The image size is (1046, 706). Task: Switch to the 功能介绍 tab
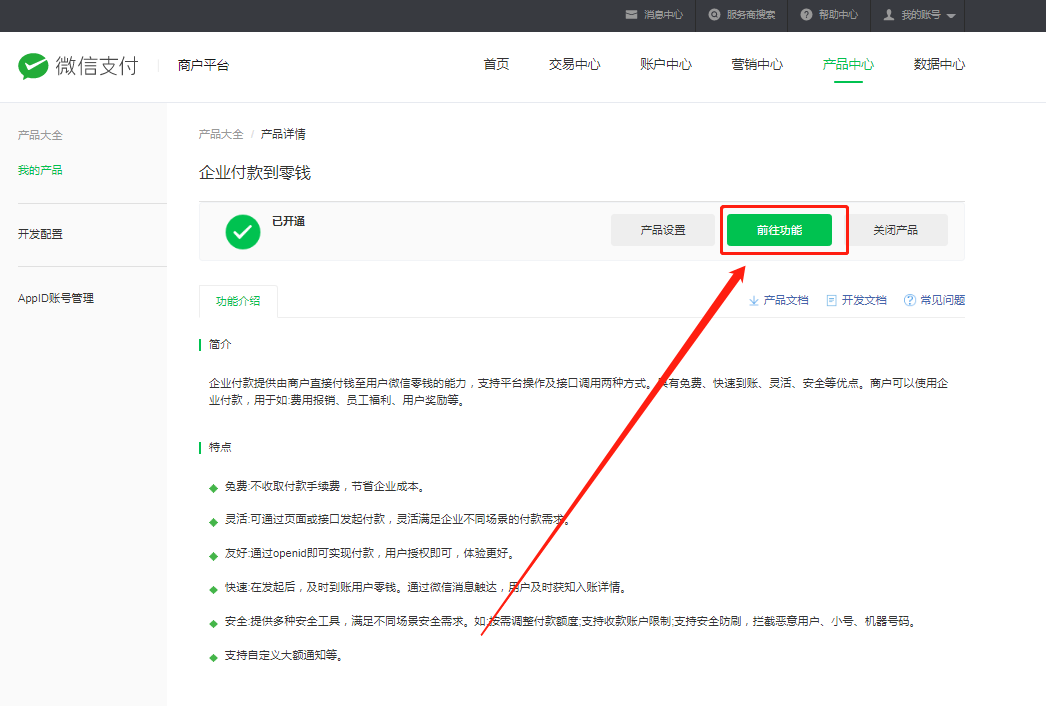point(238,301)
